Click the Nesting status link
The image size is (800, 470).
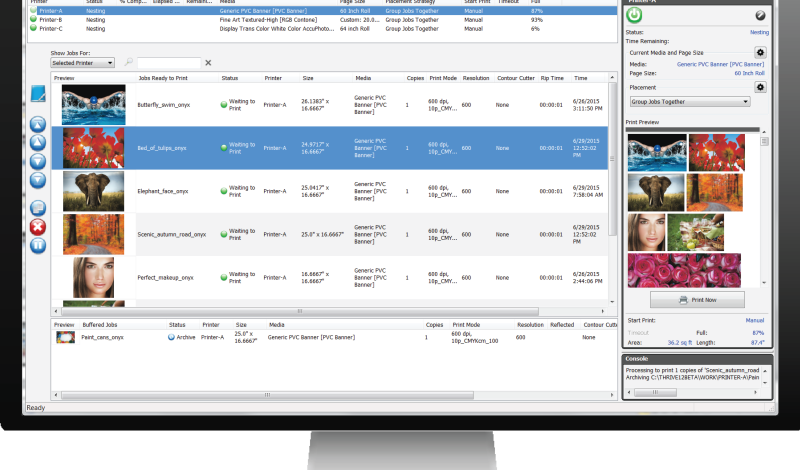tap(759, 32)
